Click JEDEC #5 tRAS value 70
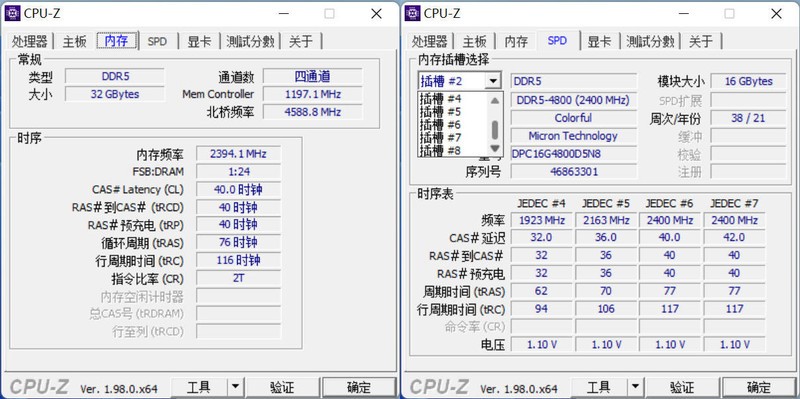This screenshot has height=399, width=800. click(606, 291)
